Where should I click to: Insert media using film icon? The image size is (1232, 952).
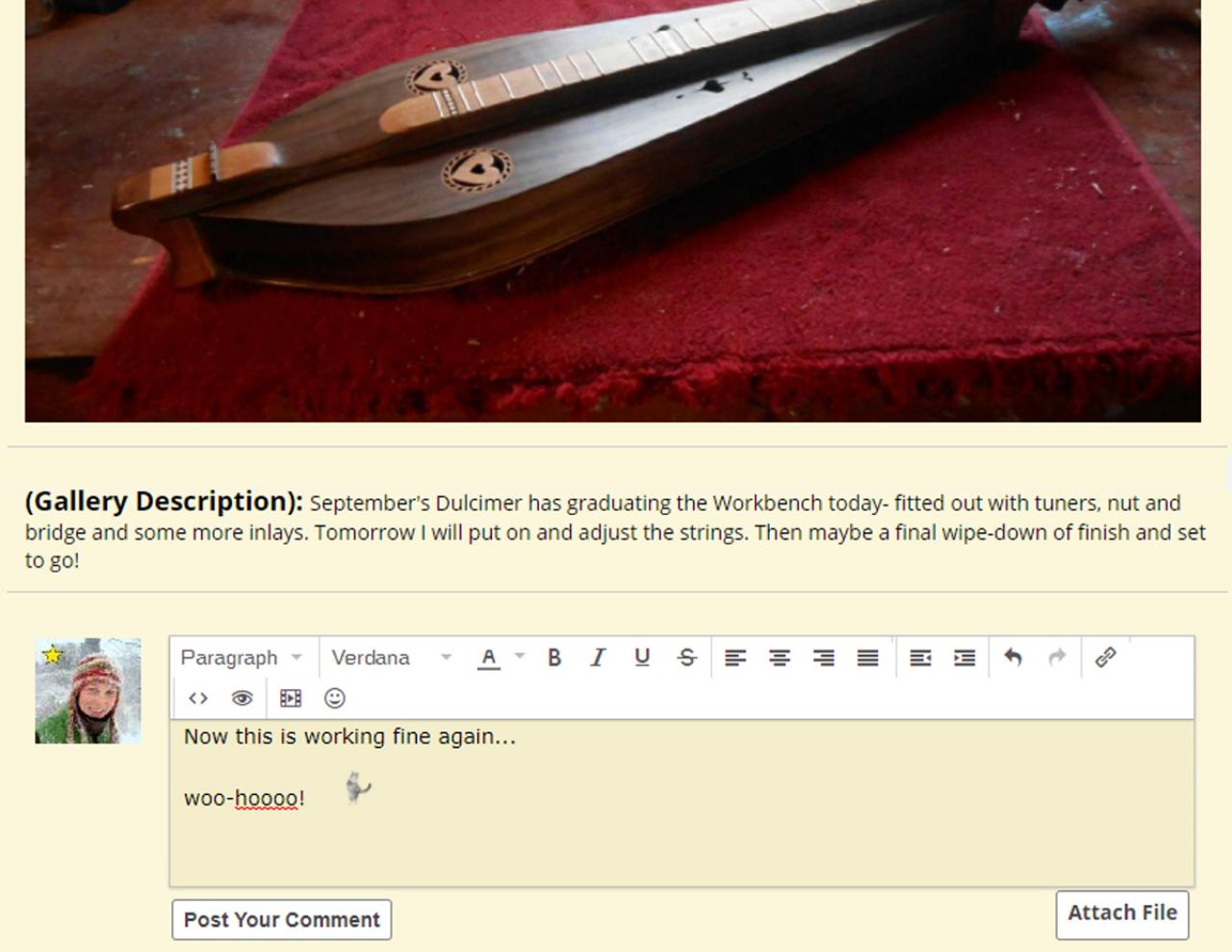click(291, 698)
